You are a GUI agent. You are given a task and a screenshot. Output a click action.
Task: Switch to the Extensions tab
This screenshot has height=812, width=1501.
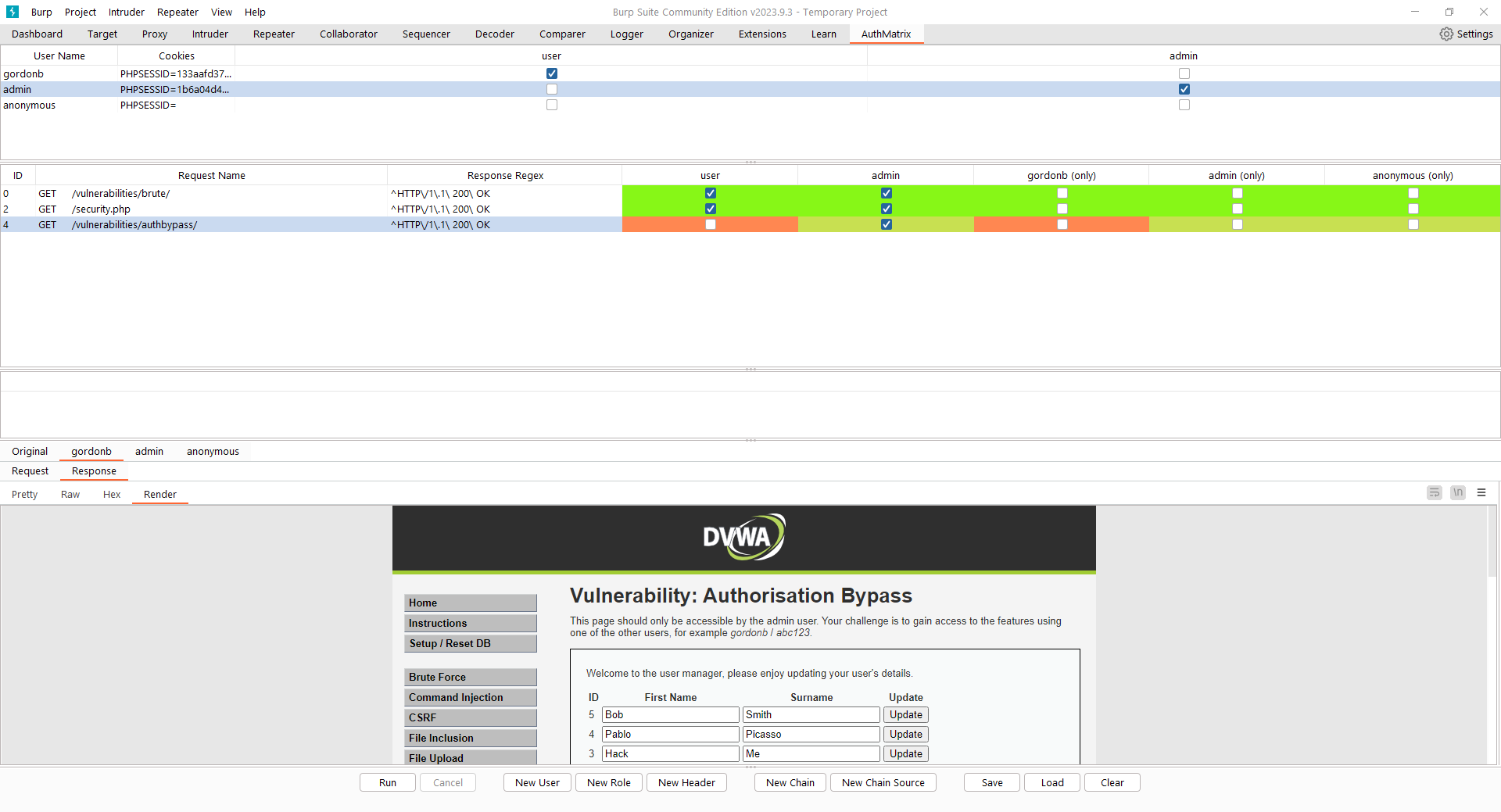point(762,34)
